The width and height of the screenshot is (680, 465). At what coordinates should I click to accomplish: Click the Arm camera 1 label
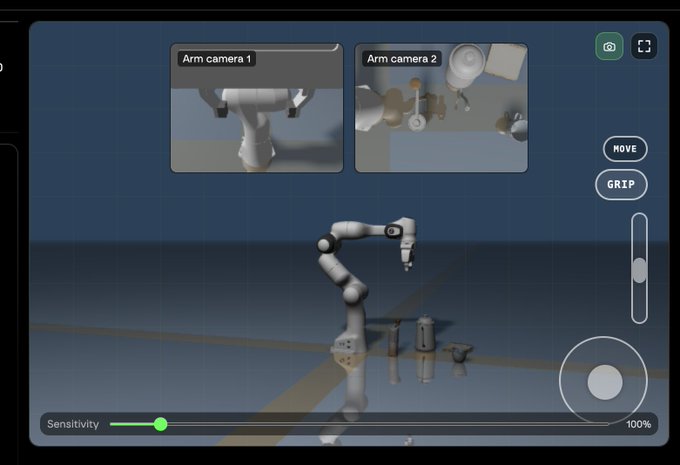pyautogui.click(x=216, y=59)
